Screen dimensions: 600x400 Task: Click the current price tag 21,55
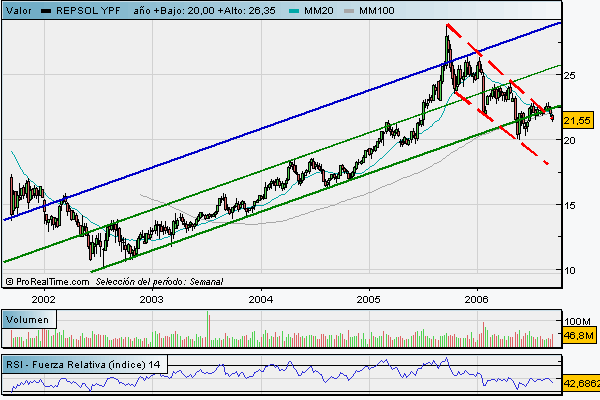577,121
